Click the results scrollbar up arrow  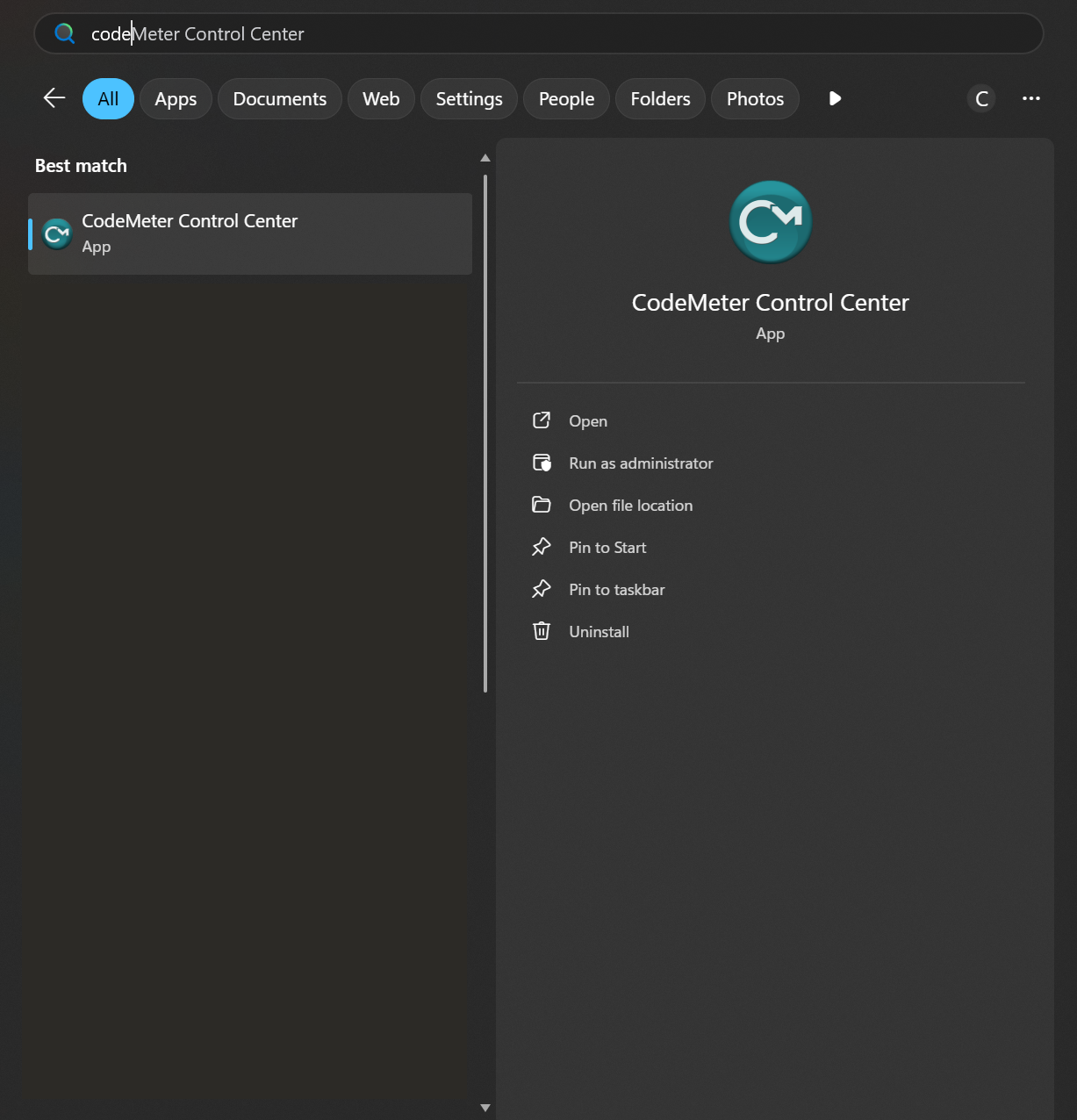pyautogui.click(x=485, y=158)
